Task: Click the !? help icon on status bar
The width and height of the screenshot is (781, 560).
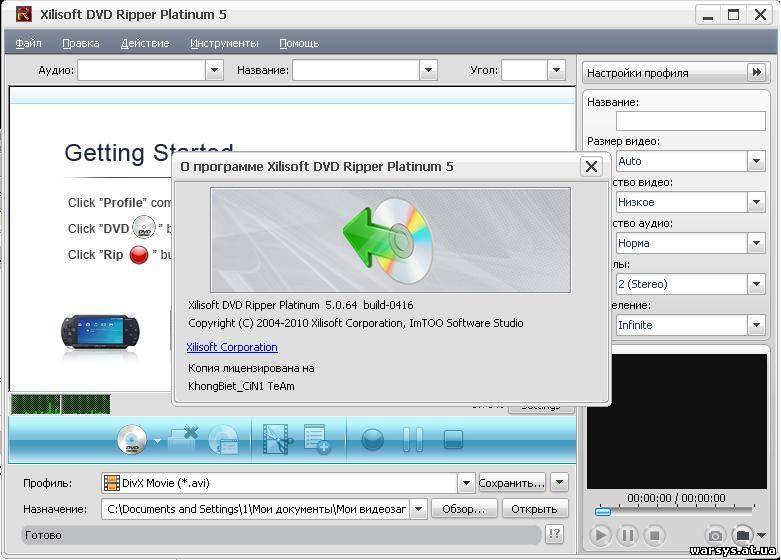Action: [x=554, y=534]
